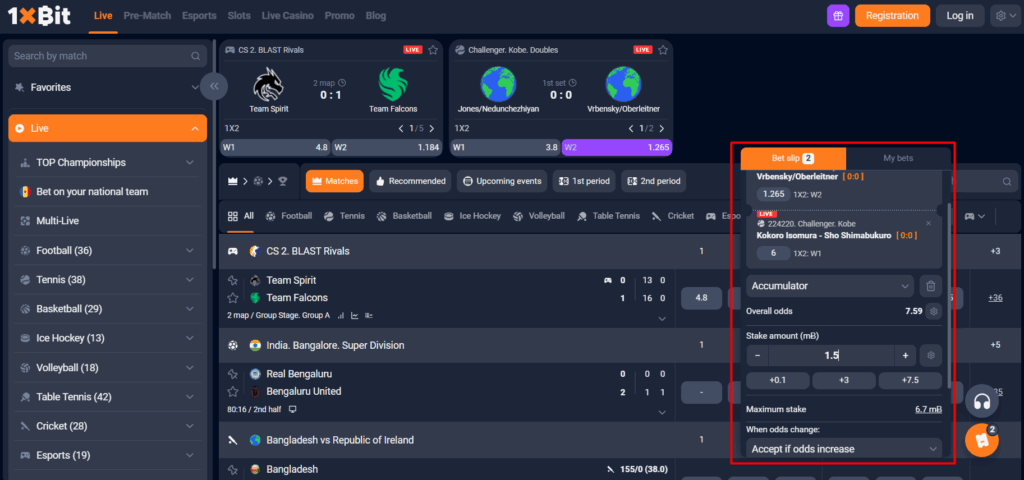Add +7.5 to stake amount

(910, 381)
